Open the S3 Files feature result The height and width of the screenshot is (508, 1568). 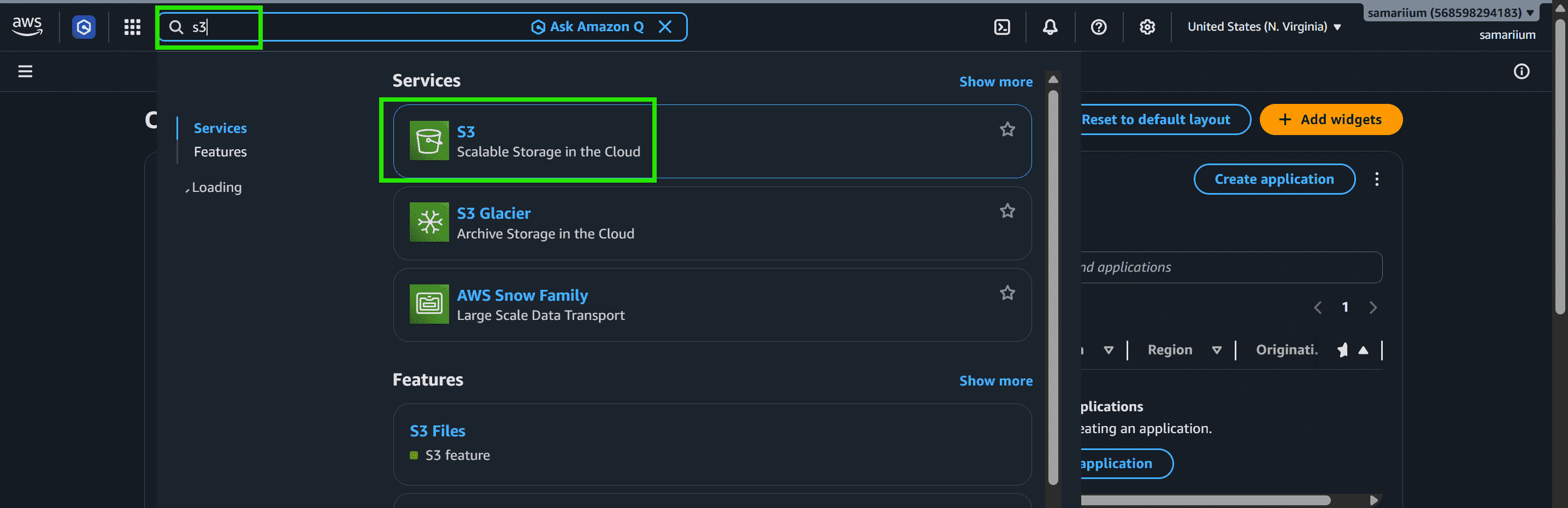click(x=712, y=444)
